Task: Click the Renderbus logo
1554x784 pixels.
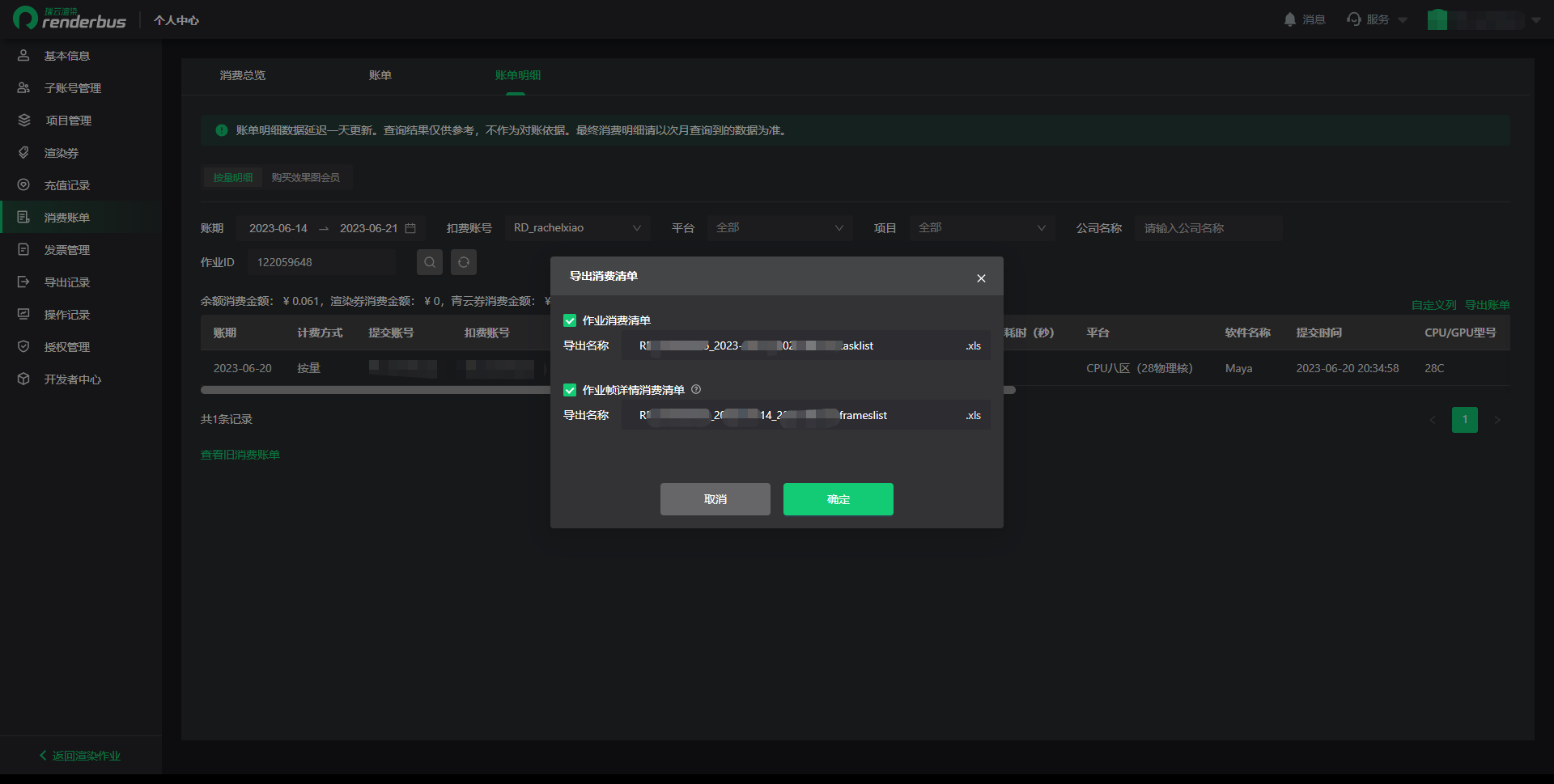Action: 70,19
